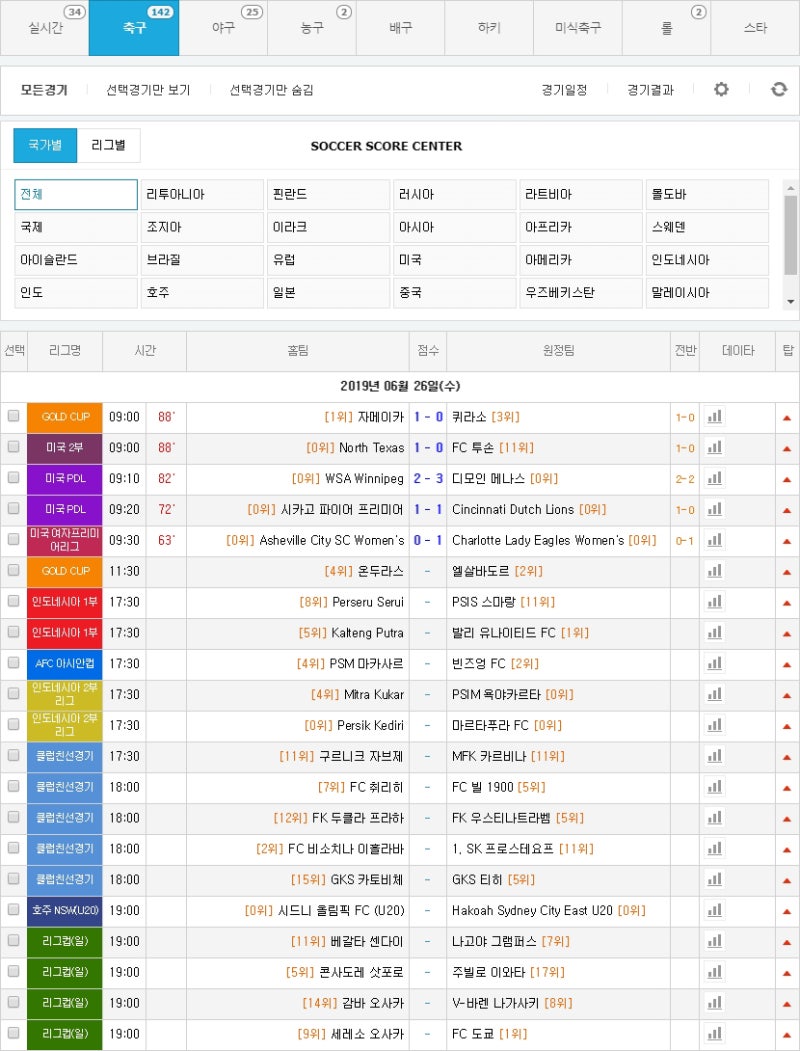Select the 전체 all countries filter

coord(76,194)
